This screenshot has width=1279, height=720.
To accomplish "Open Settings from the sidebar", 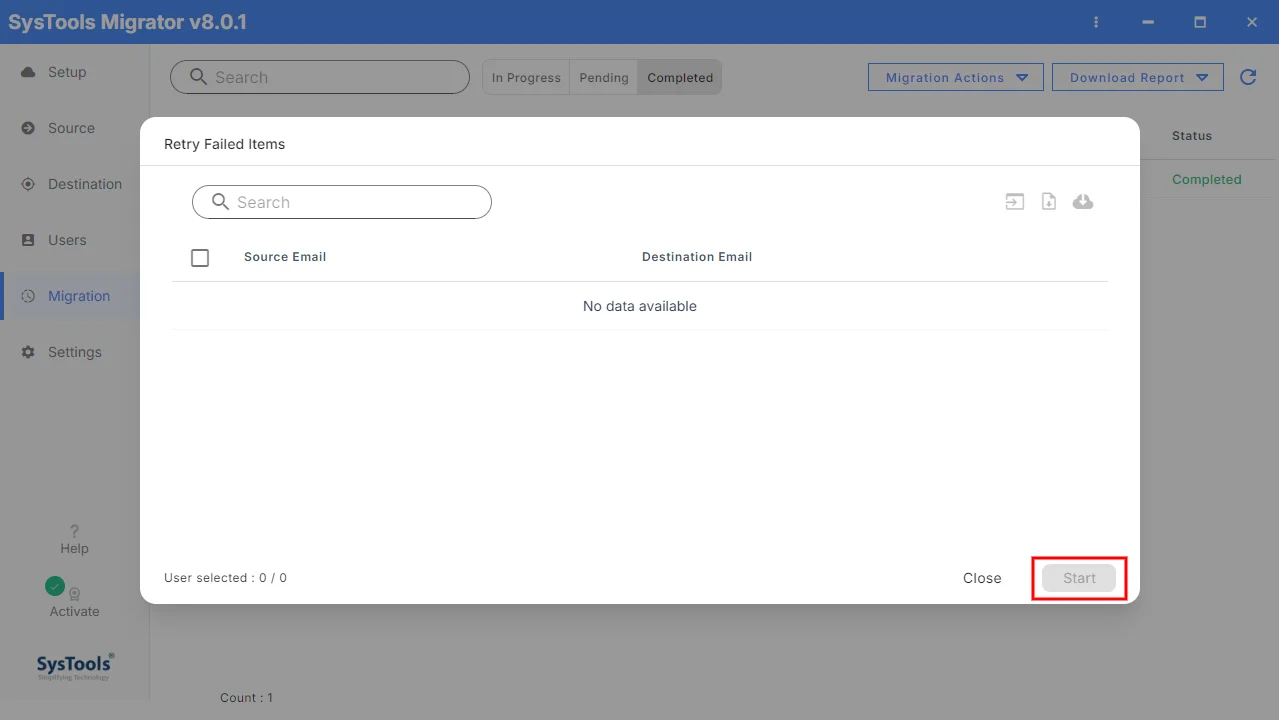I will coord(74,352).
